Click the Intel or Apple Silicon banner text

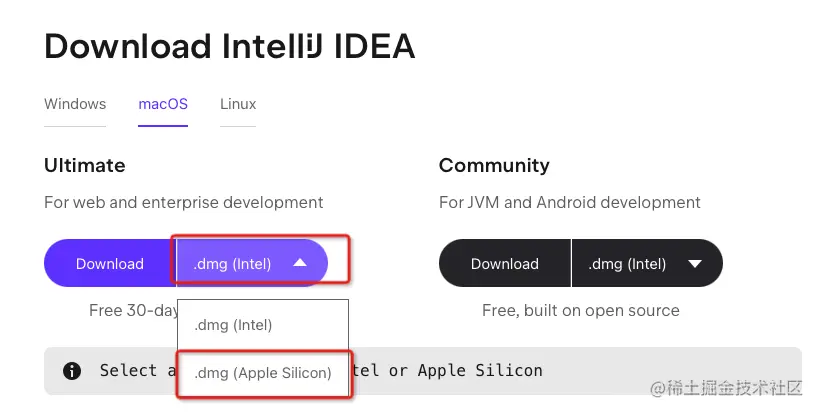(x=448, y=370)
